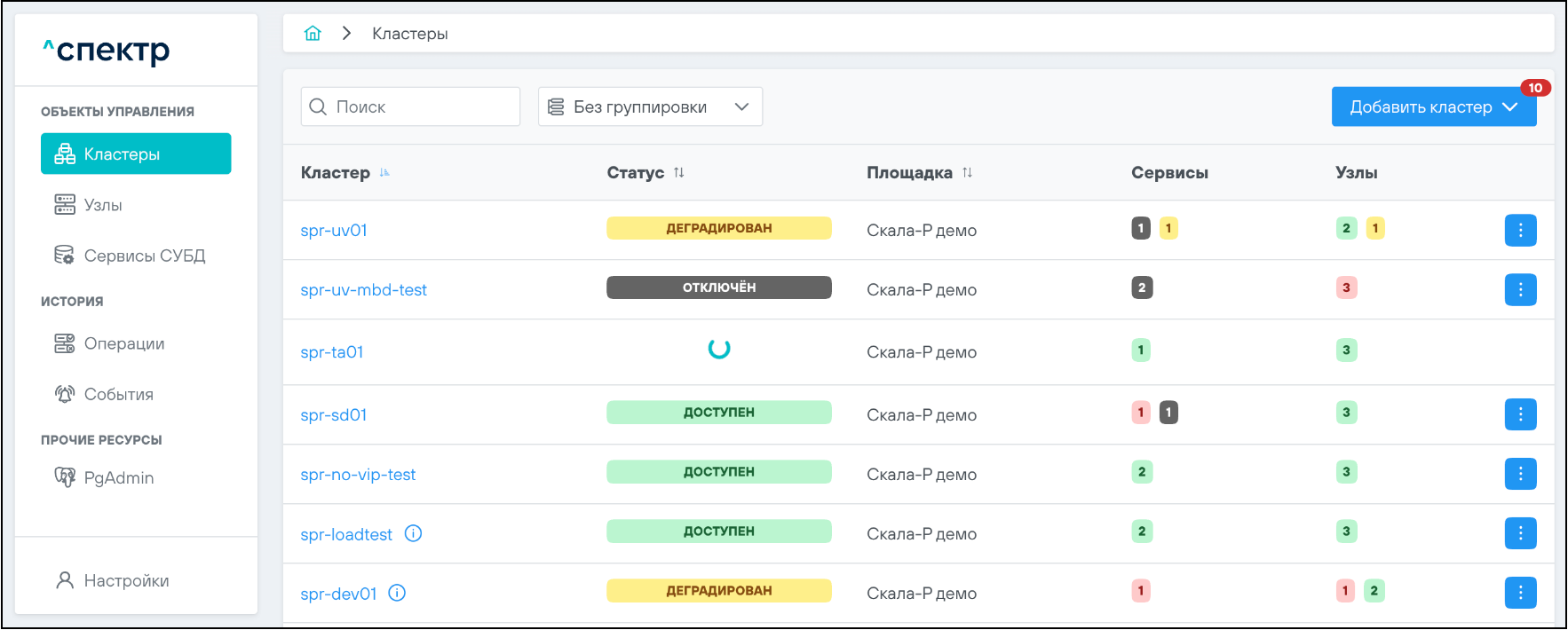Go to Узлы in the sidebar
The image size is (1568, 630).
pos(103,205)
